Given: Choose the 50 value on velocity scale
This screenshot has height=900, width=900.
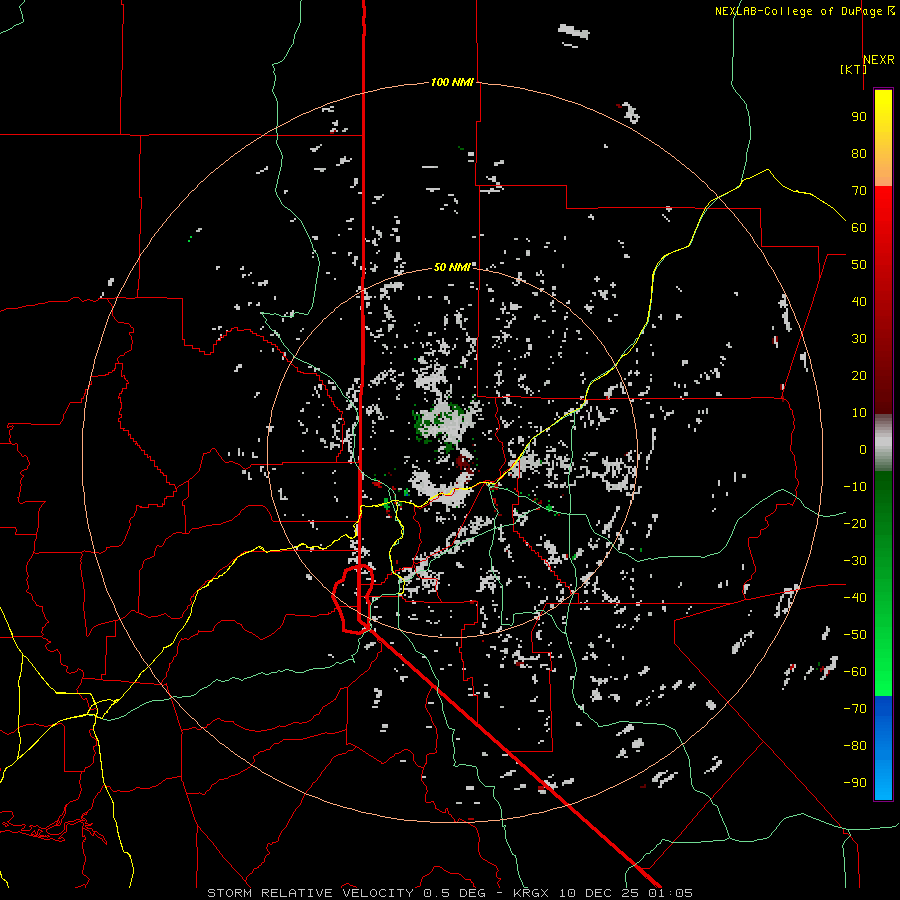Looking at the screenshot, I should pos(859,265).
